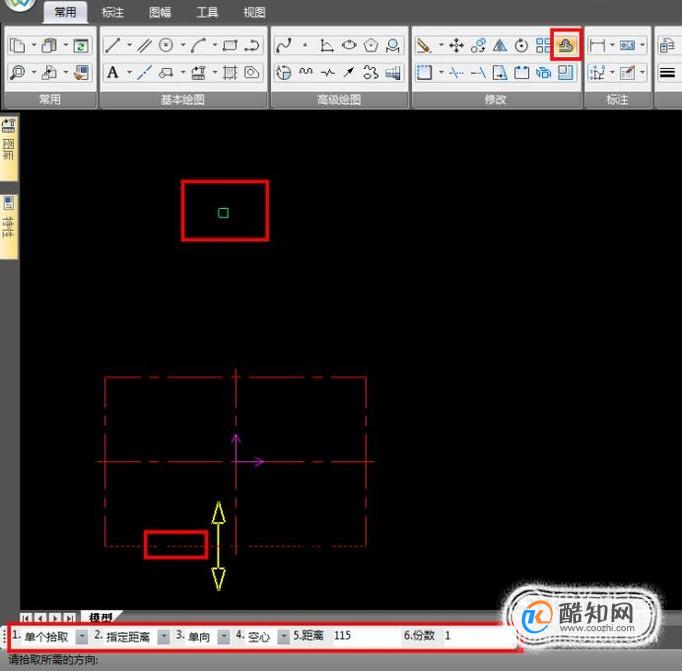
Task: Select the Spline curve tool
Action: tap(284, 45)
